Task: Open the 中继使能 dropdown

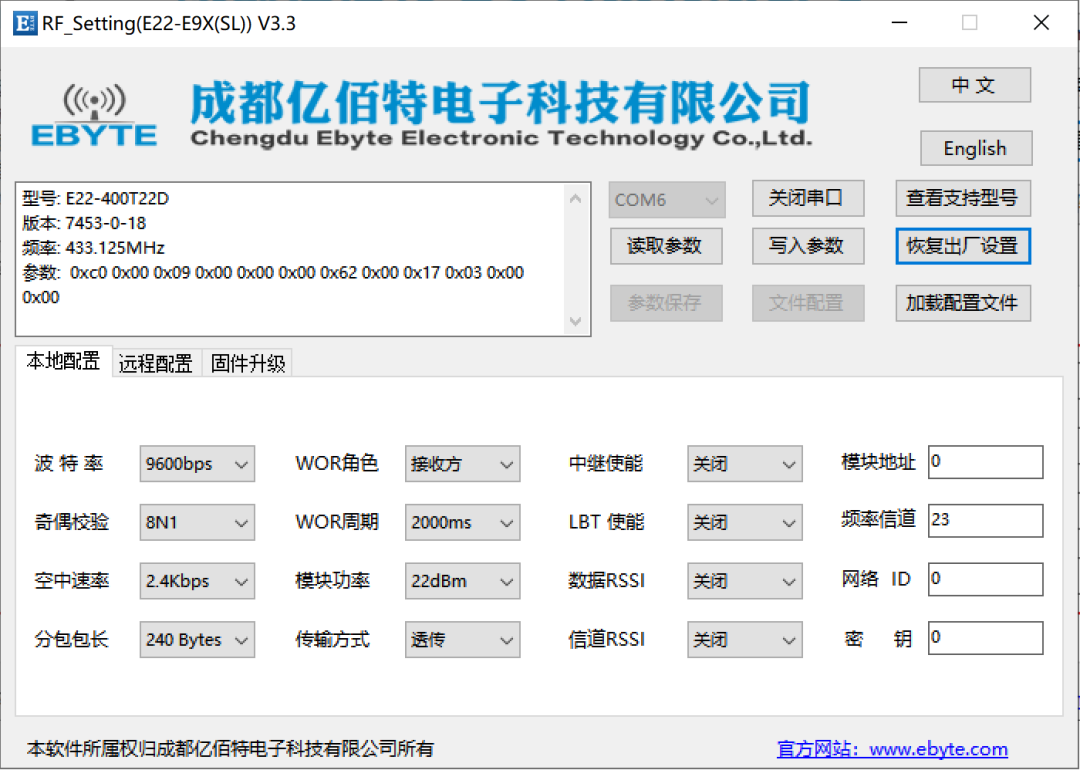Action: (745, 464)
